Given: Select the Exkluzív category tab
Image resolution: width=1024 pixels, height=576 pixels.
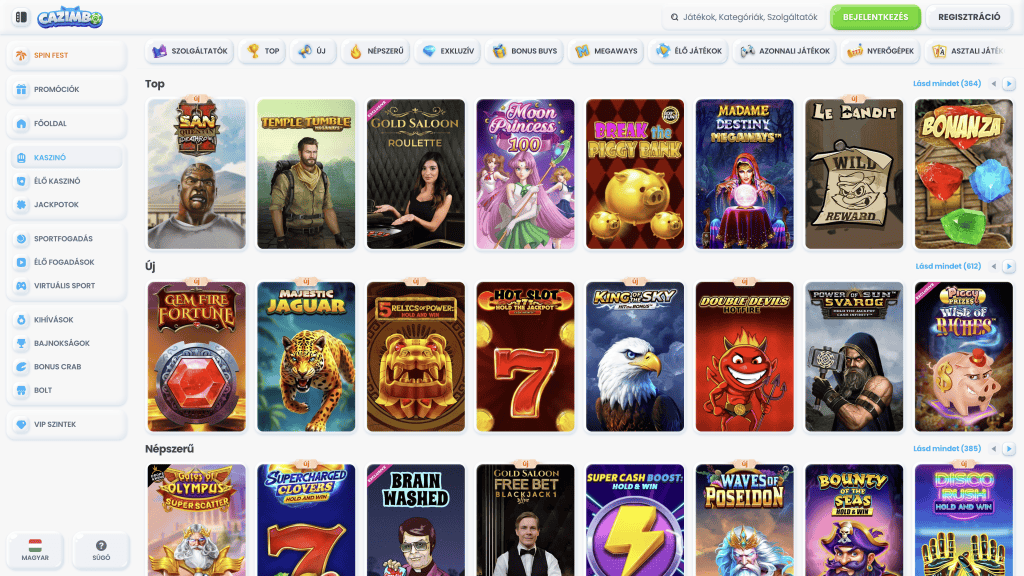Looking at the screenshot, I should tap(448, 51).
